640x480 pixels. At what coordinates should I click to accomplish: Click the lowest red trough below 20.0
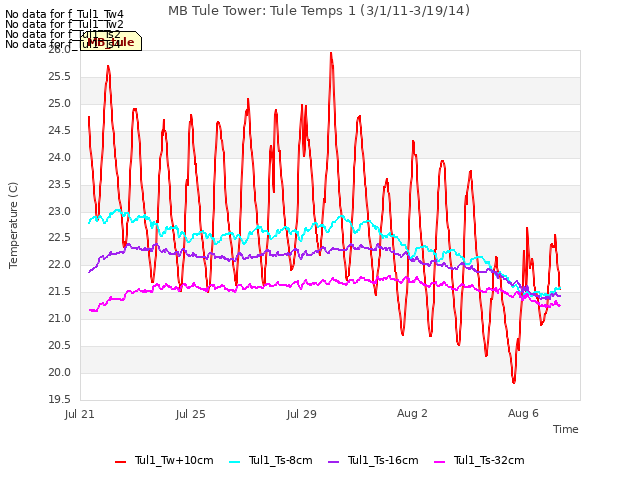tap(513, 382)
